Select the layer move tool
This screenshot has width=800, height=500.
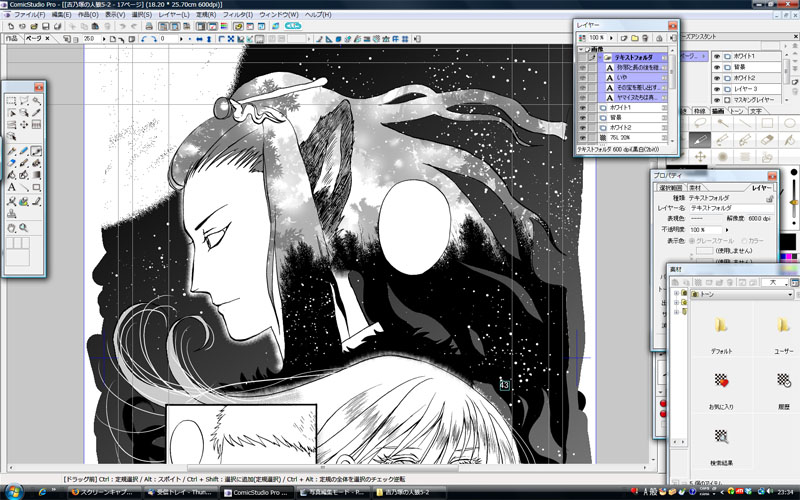pos(24,124)
